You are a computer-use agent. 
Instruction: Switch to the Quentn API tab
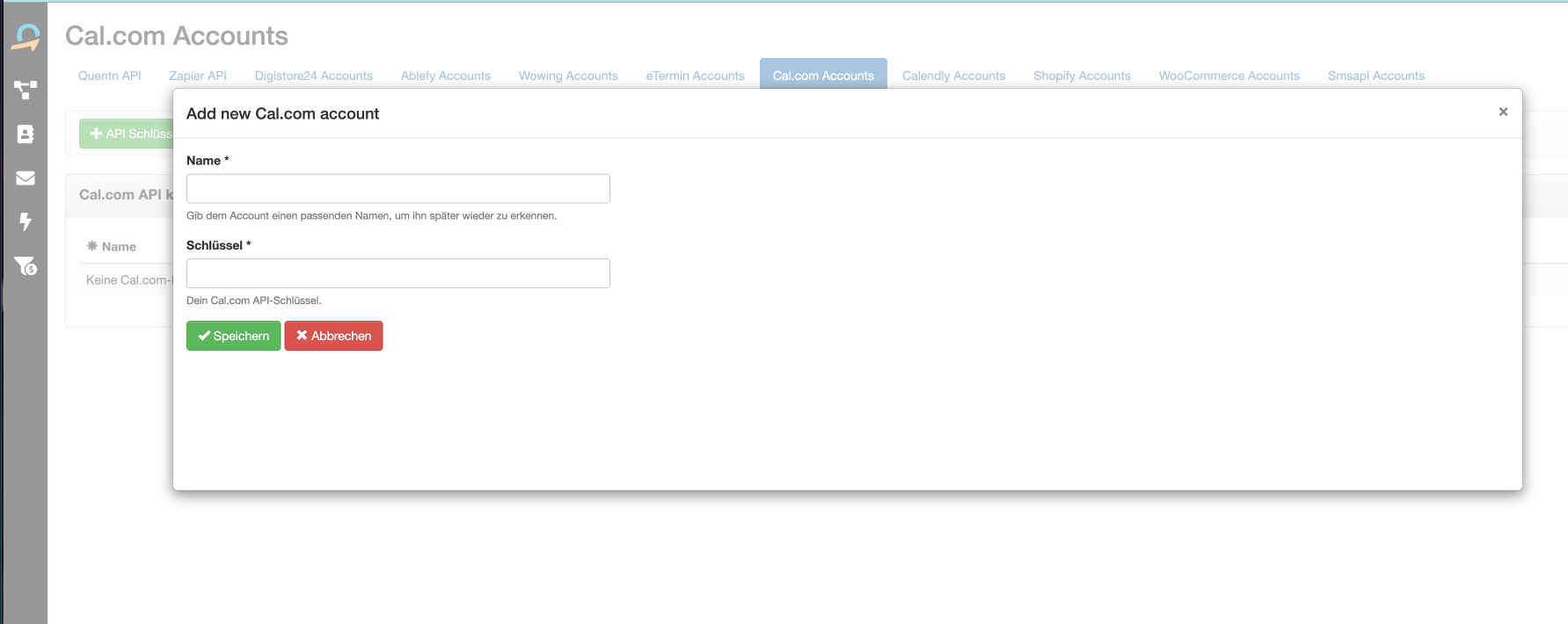point(110,76)
